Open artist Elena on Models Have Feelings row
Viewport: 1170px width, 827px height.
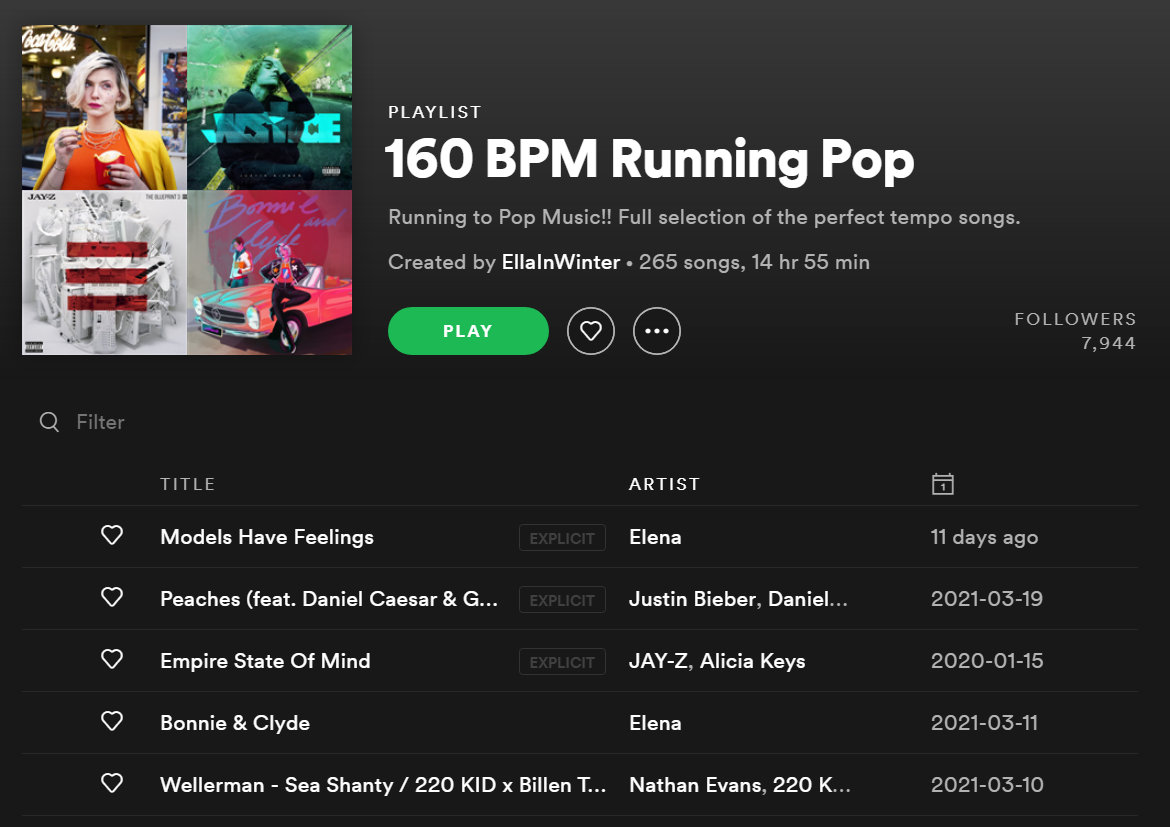point(655,537)
